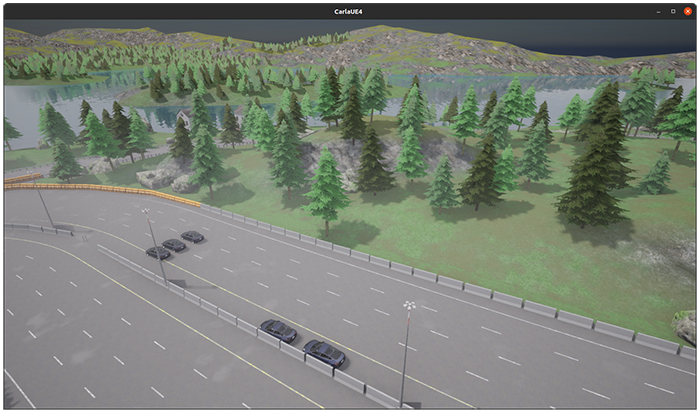The image size is (700, 413).
Task: Close the CarlaUE4 window
Action: [x=688, y=10]
